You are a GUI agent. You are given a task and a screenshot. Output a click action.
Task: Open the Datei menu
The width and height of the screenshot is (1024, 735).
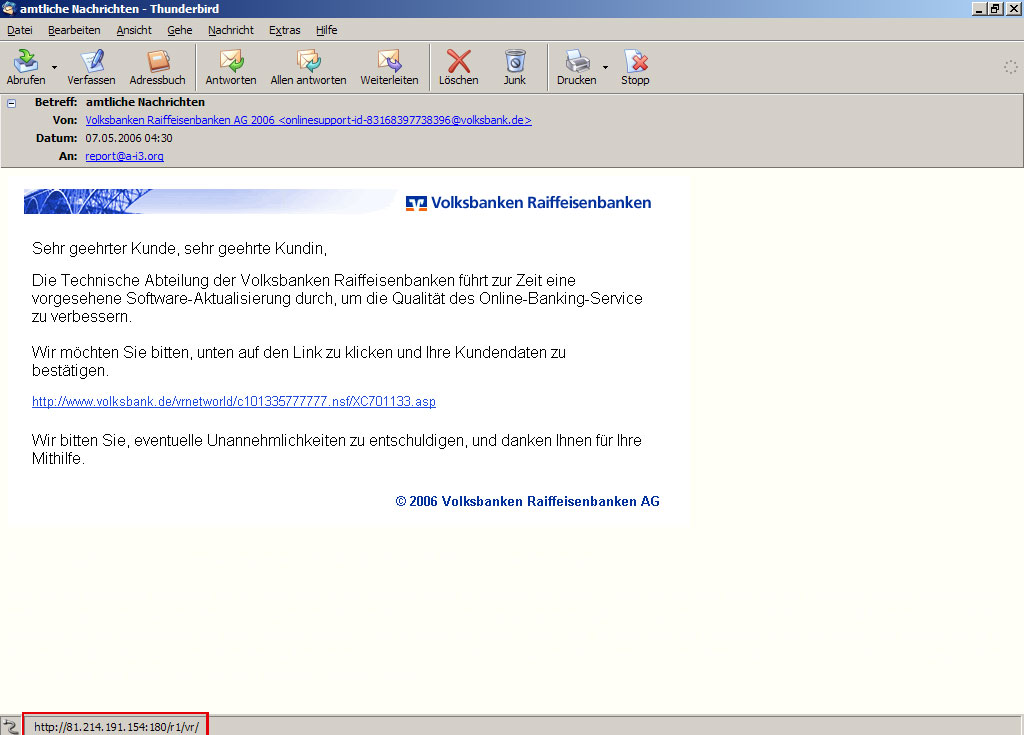[20, 30]
